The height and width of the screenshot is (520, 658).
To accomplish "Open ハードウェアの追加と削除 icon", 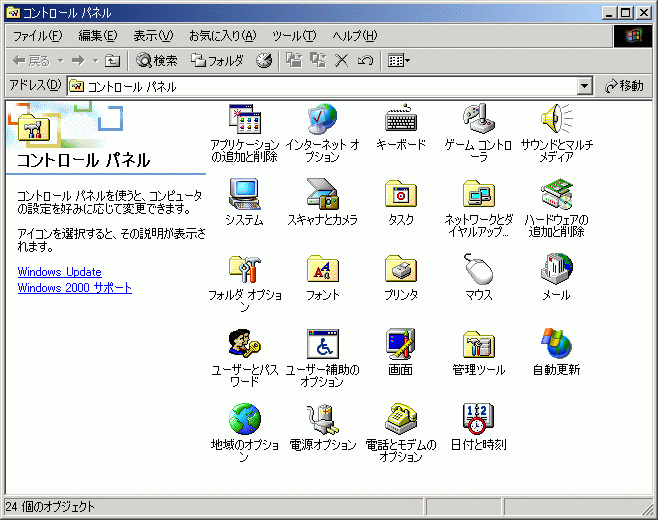I will pos(556,194).
